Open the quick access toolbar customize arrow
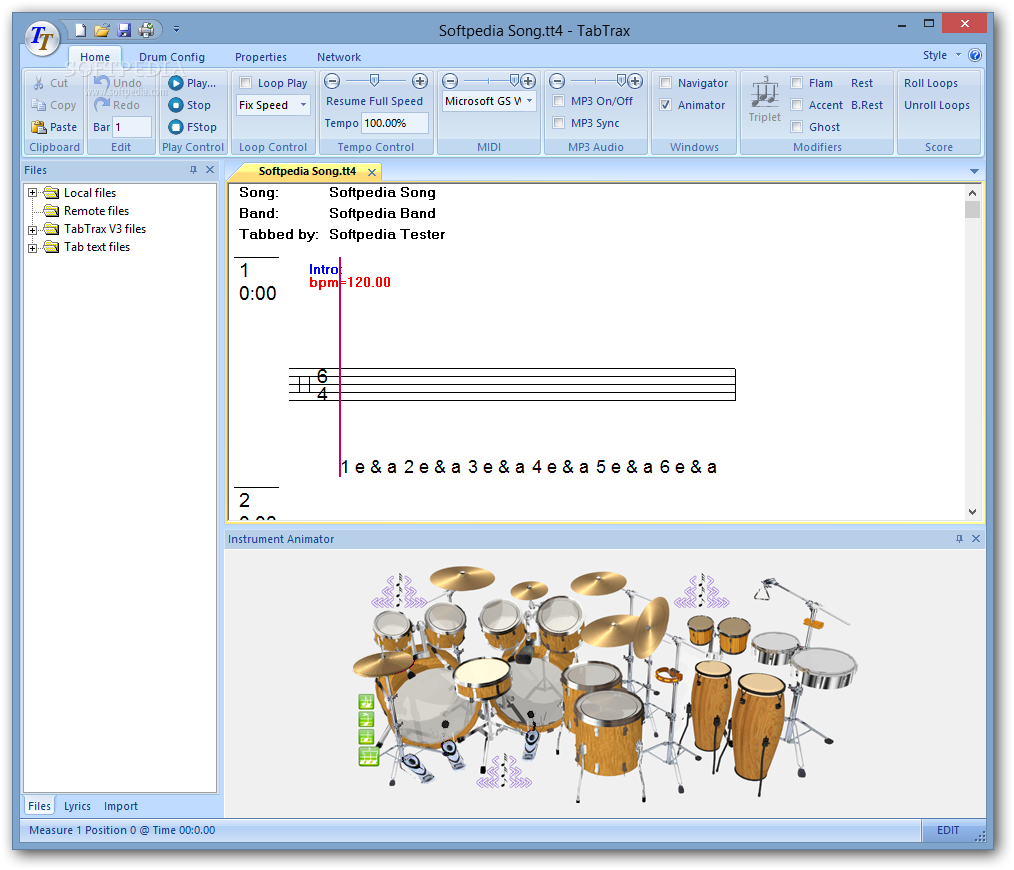 tap(176, 30)
